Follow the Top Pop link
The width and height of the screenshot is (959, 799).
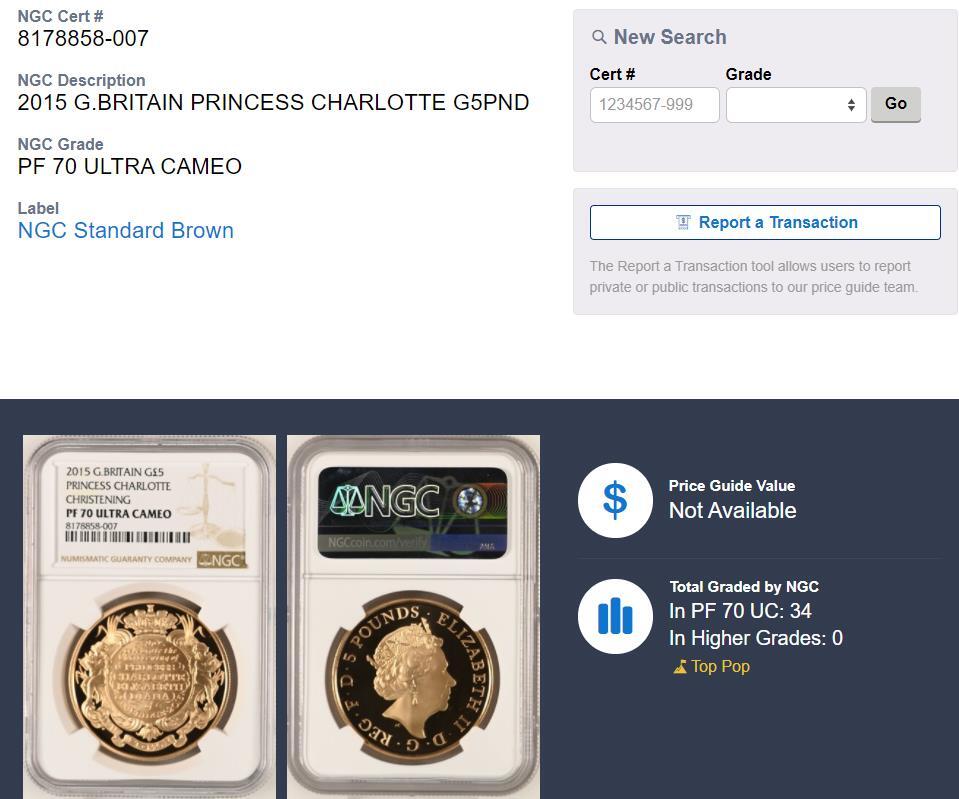[720, 666]
